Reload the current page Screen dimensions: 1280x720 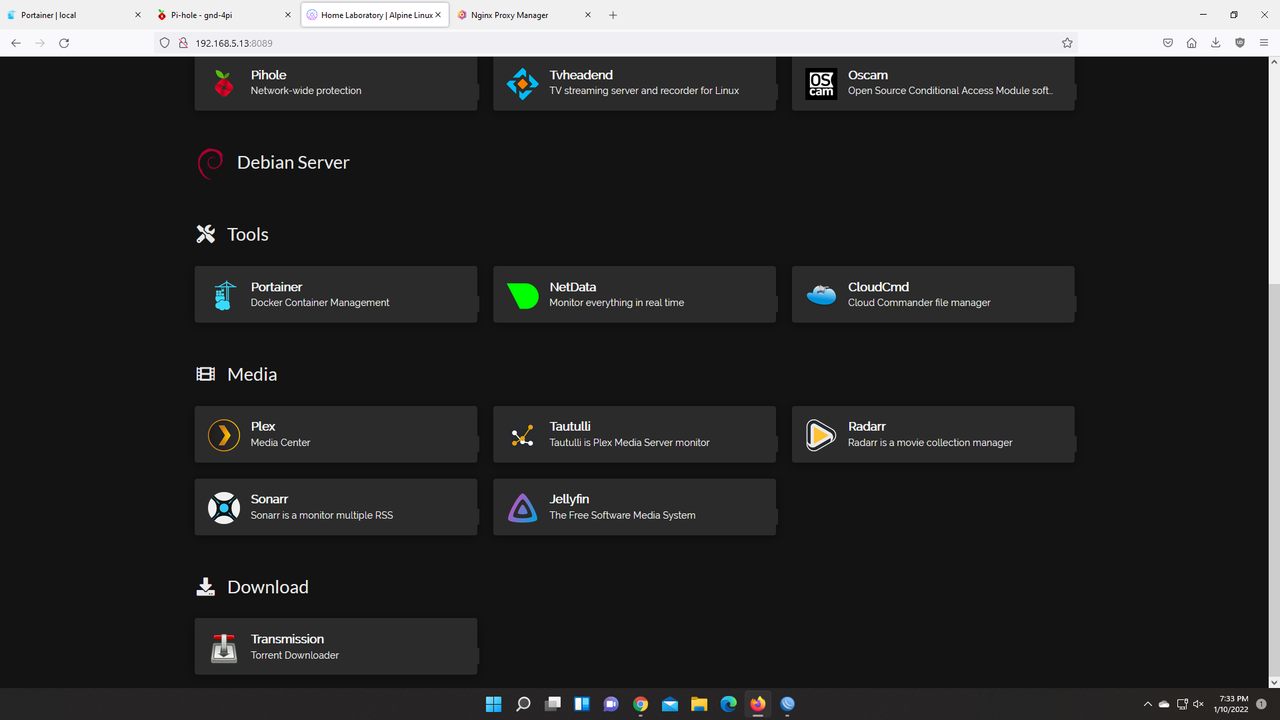point(64,43)
